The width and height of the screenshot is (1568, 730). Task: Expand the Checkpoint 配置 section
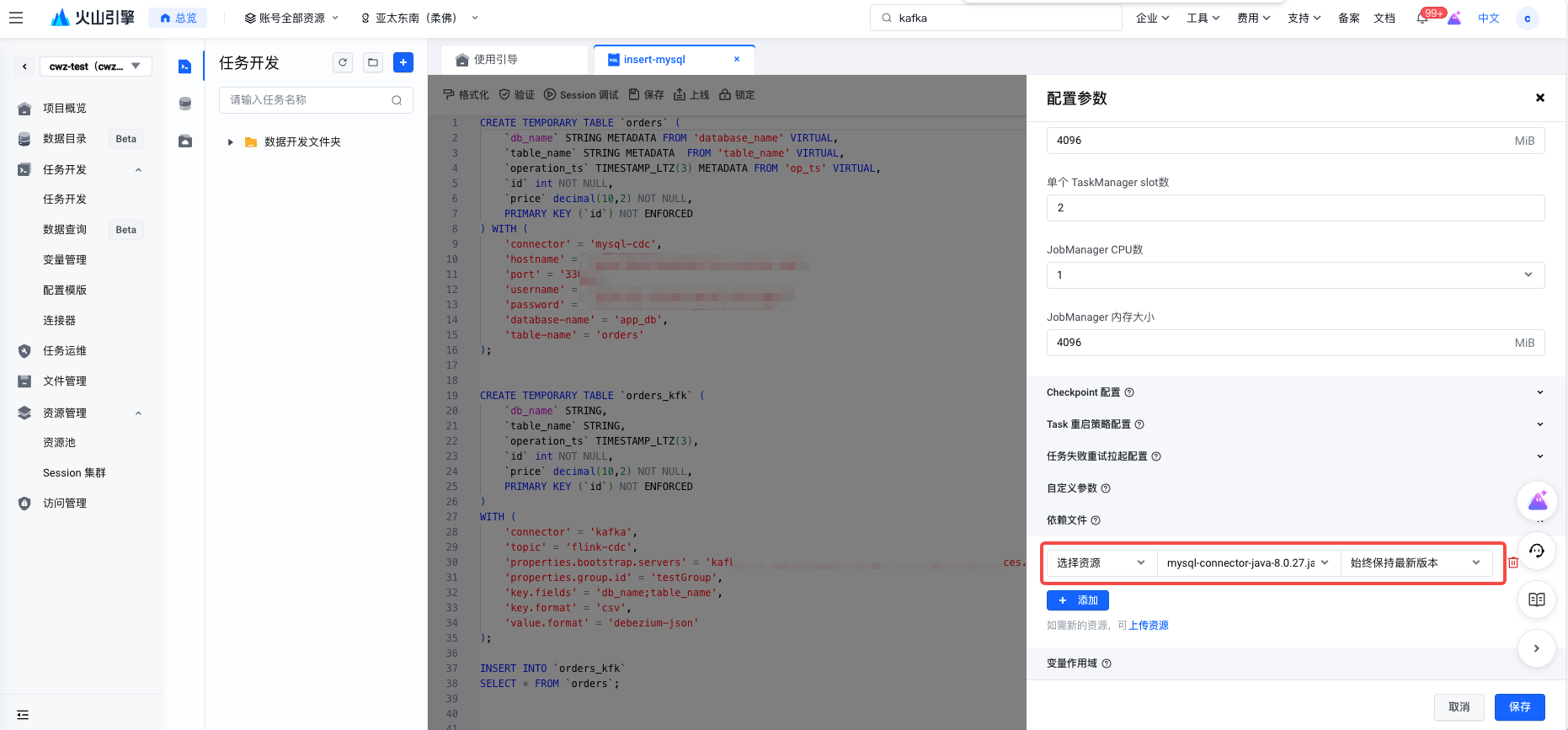(x=1540, y=392)
